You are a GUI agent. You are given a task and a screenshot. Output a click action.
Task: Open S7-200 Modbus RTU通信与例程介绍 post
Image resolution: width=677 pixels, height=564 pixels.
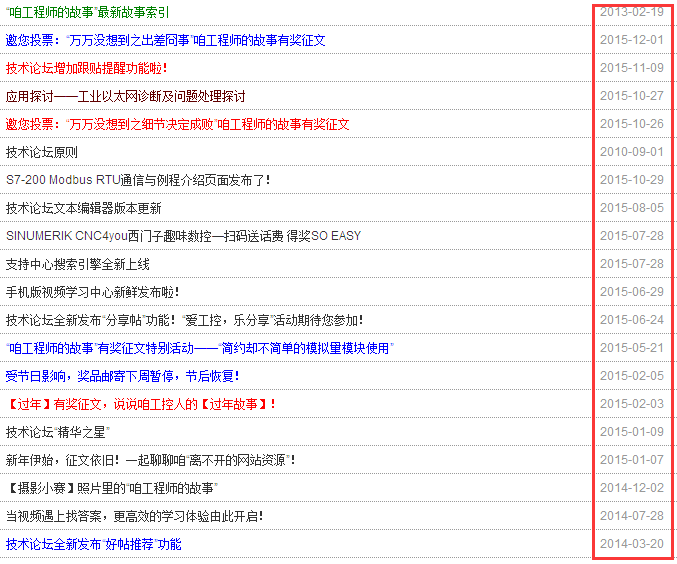[x=138, y=180]
